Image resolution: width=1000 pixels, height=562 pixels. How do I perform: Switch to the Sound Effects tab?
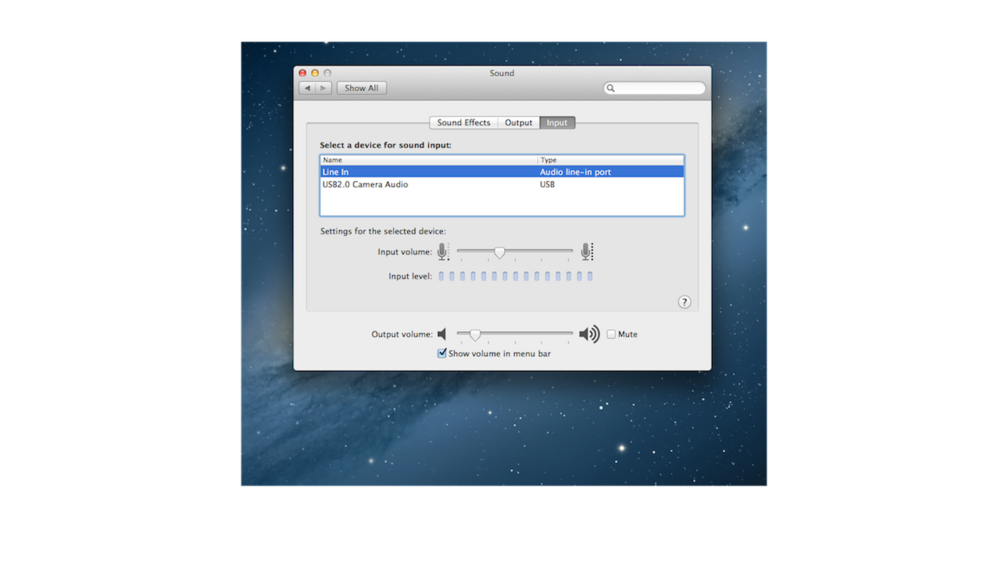[463, 123]
